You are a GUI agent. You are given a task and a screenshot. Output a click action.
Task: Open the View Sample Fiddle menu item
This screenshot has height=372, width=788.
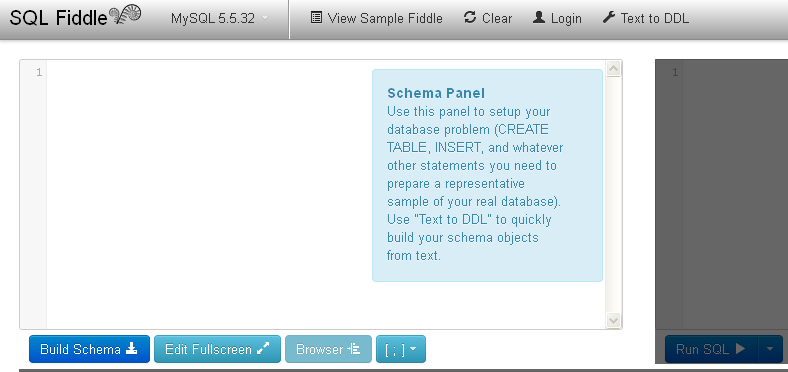pos(376,19)
